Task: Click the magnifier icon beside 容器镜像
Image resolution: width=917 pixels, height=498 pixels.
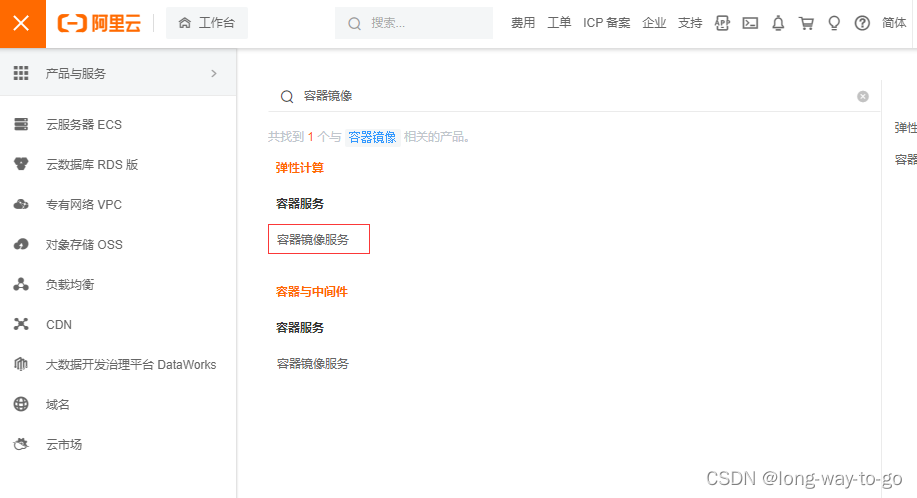Action: (x=287, y=96)
